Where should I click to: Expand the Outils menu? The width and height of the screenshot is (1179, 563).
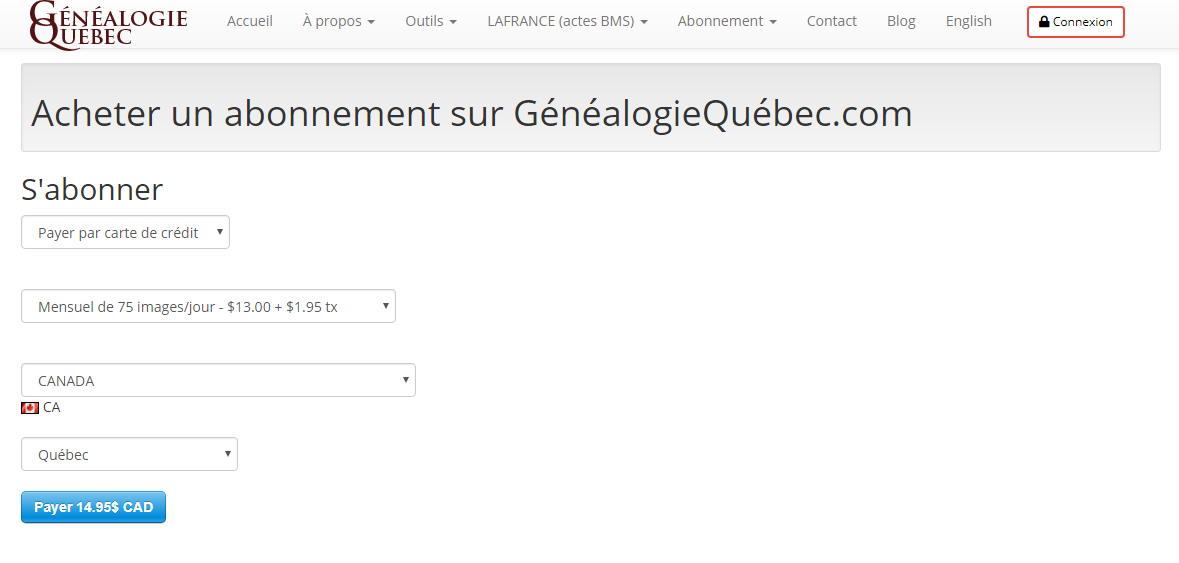431,21
